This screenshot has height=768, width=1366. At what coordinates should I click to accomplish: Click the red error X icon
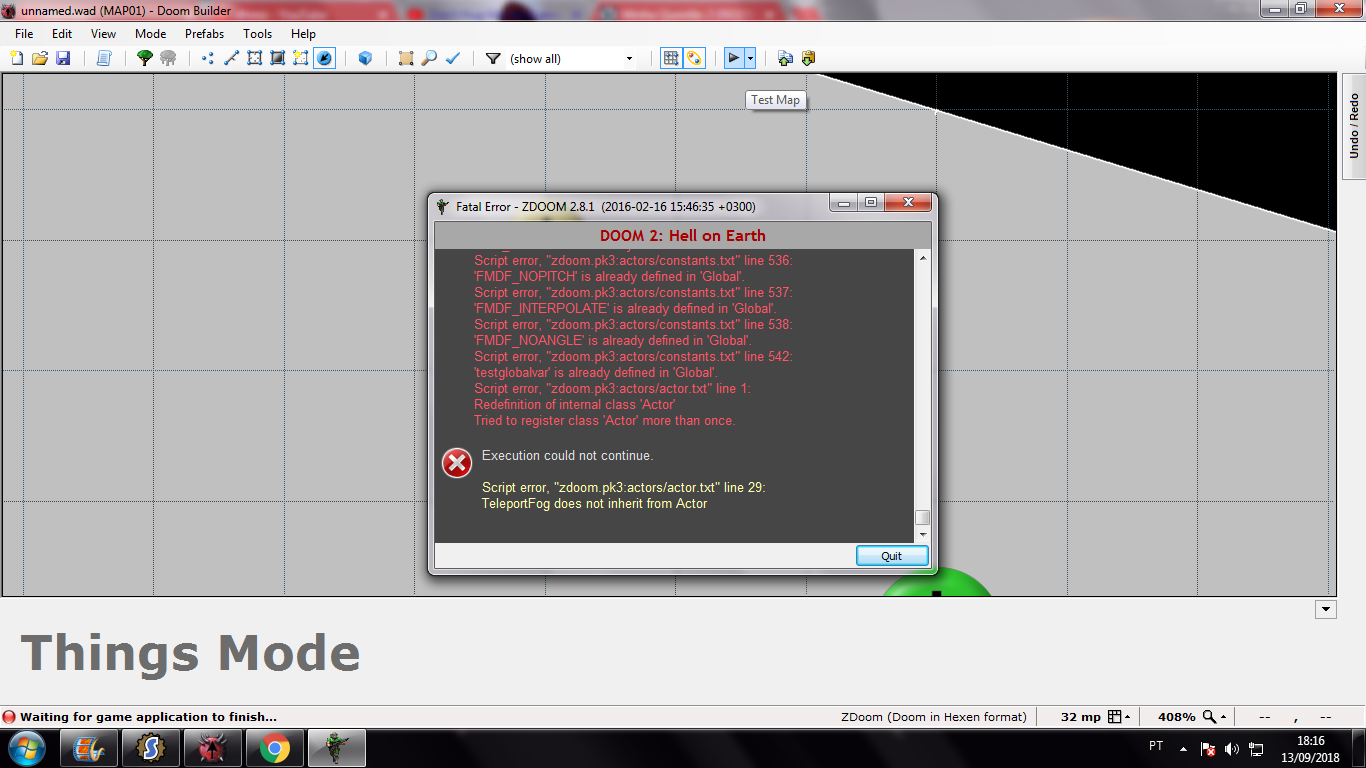[x=457, y=463]
